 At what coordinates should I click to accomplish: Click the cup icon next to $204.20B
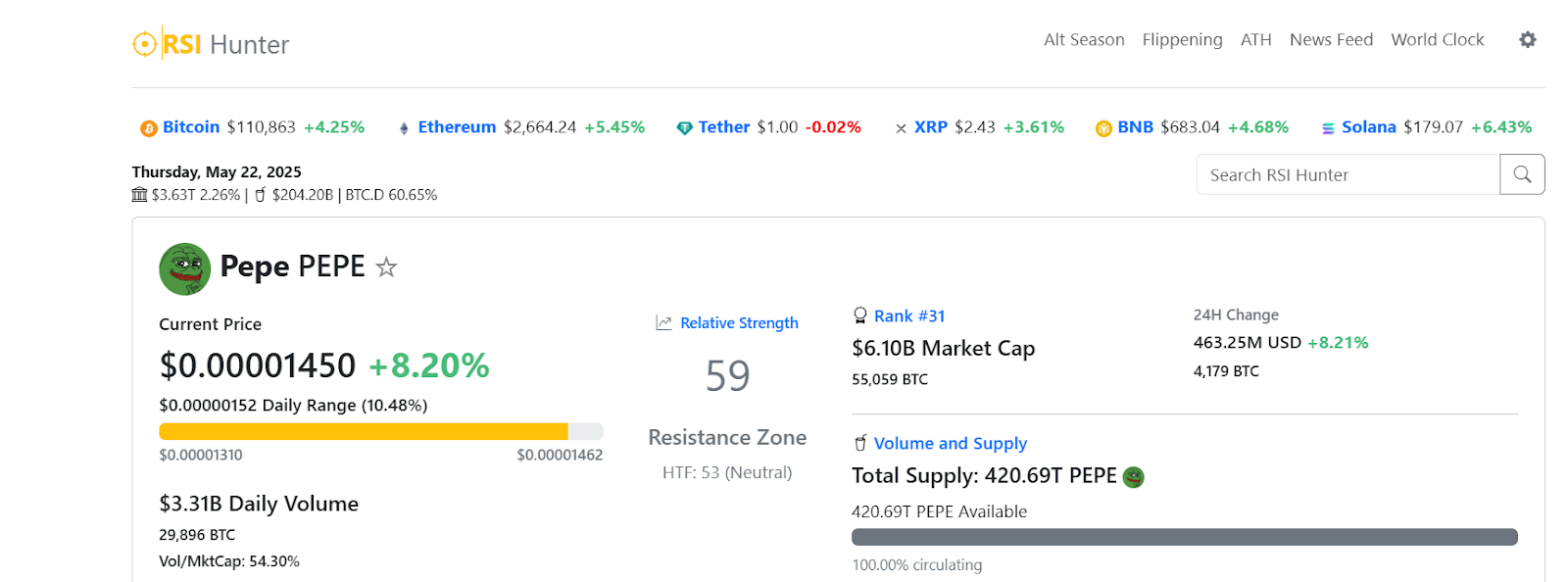[x=260, y=195]
